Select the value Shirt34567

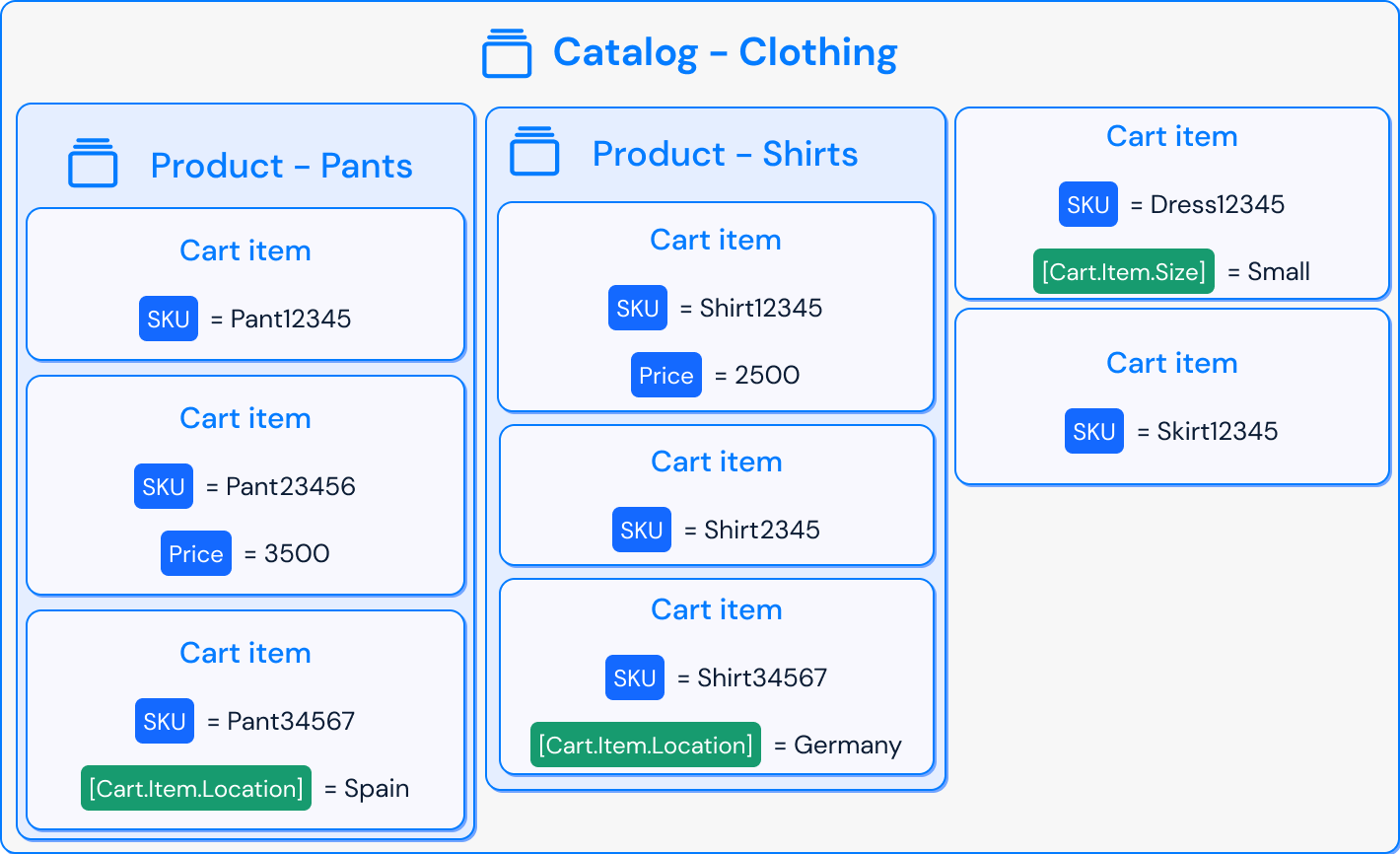click(x=762, y=677)
